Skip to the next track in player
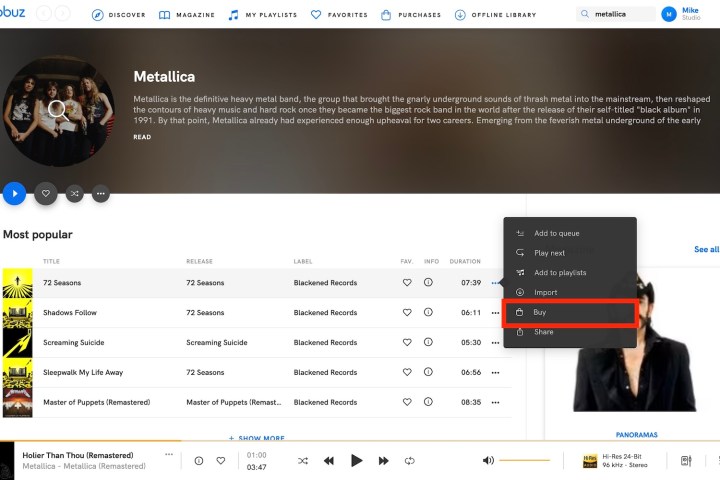This screenshot has height=480, width=720. (x=383, y=461)
